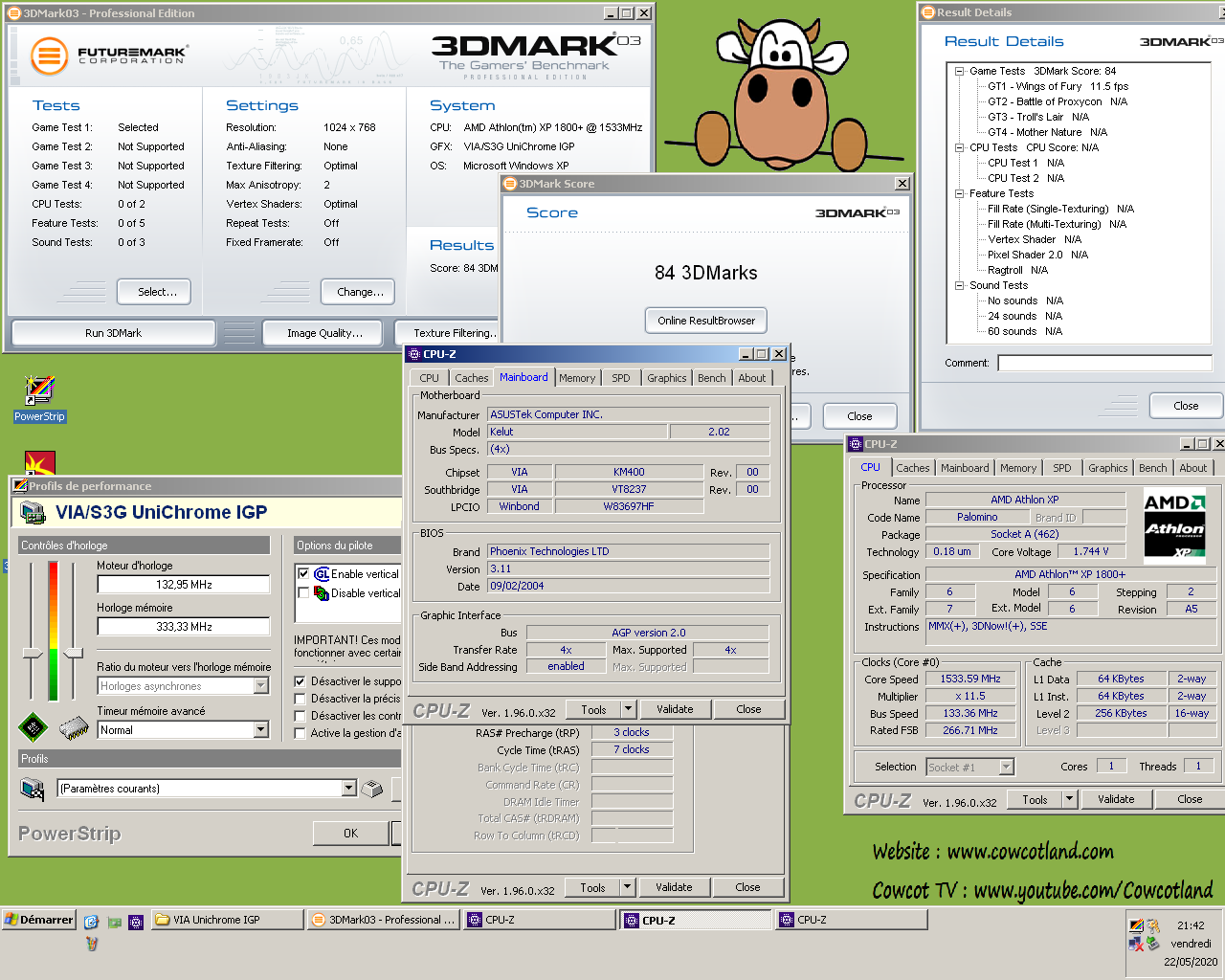This screenshot has width=1225, height=980.
Task: Click the AMD Athlon XP logo in CPU-Z
Action: [1174, 524]
